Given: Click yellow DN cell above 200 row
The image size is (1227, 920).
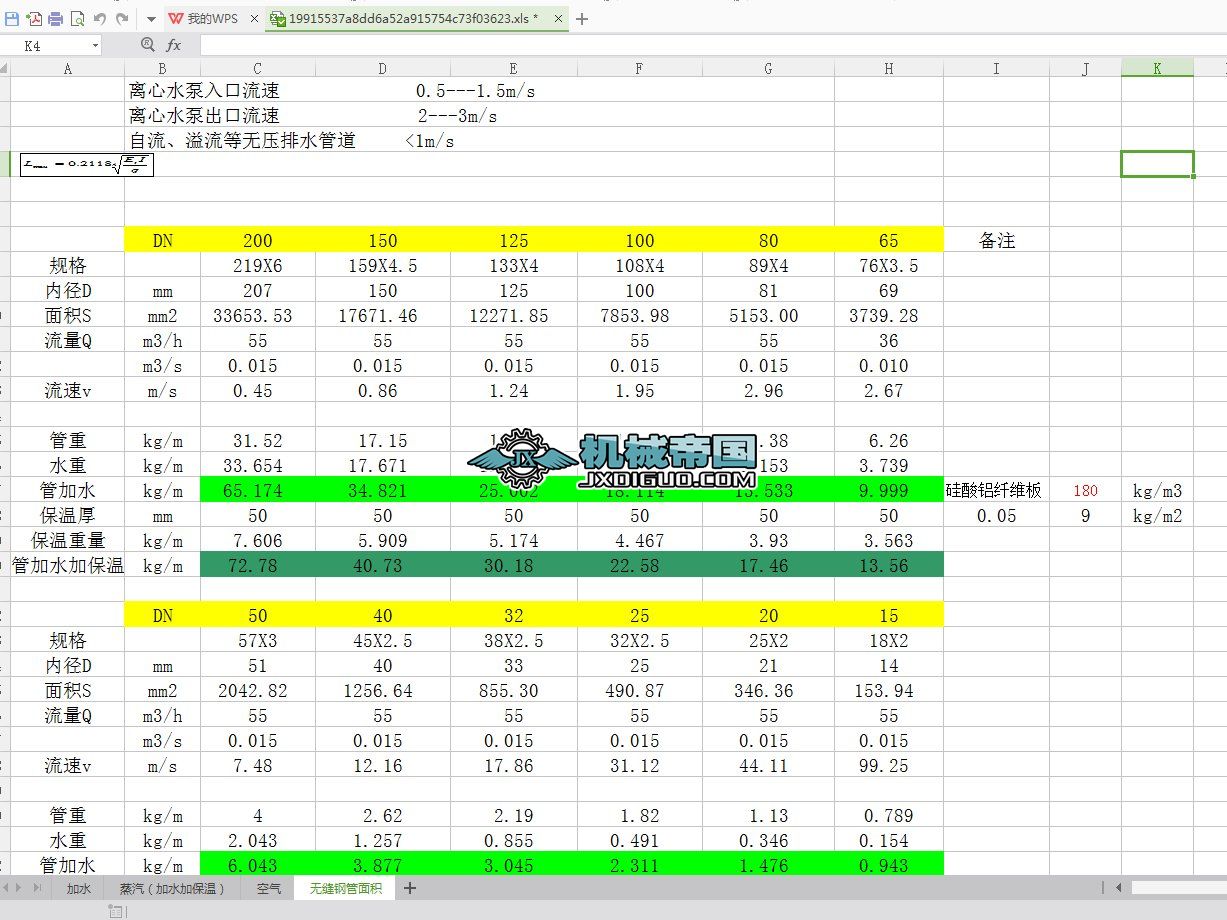Looking at the screenshot, I should pos(162,240).
